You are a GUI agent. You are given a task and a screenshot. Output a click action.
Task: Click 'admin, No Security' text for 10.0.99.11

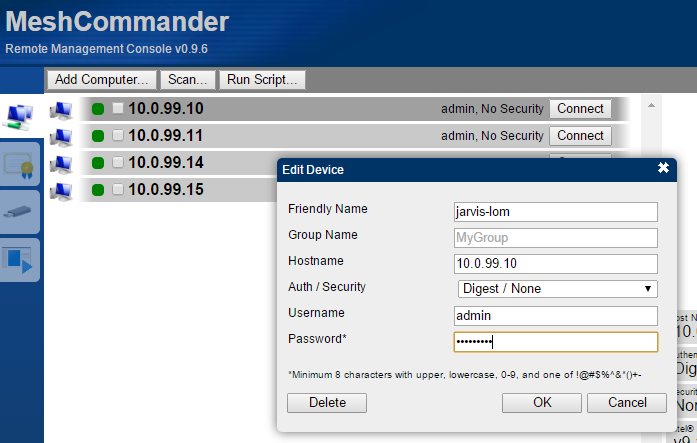(492, 136)
